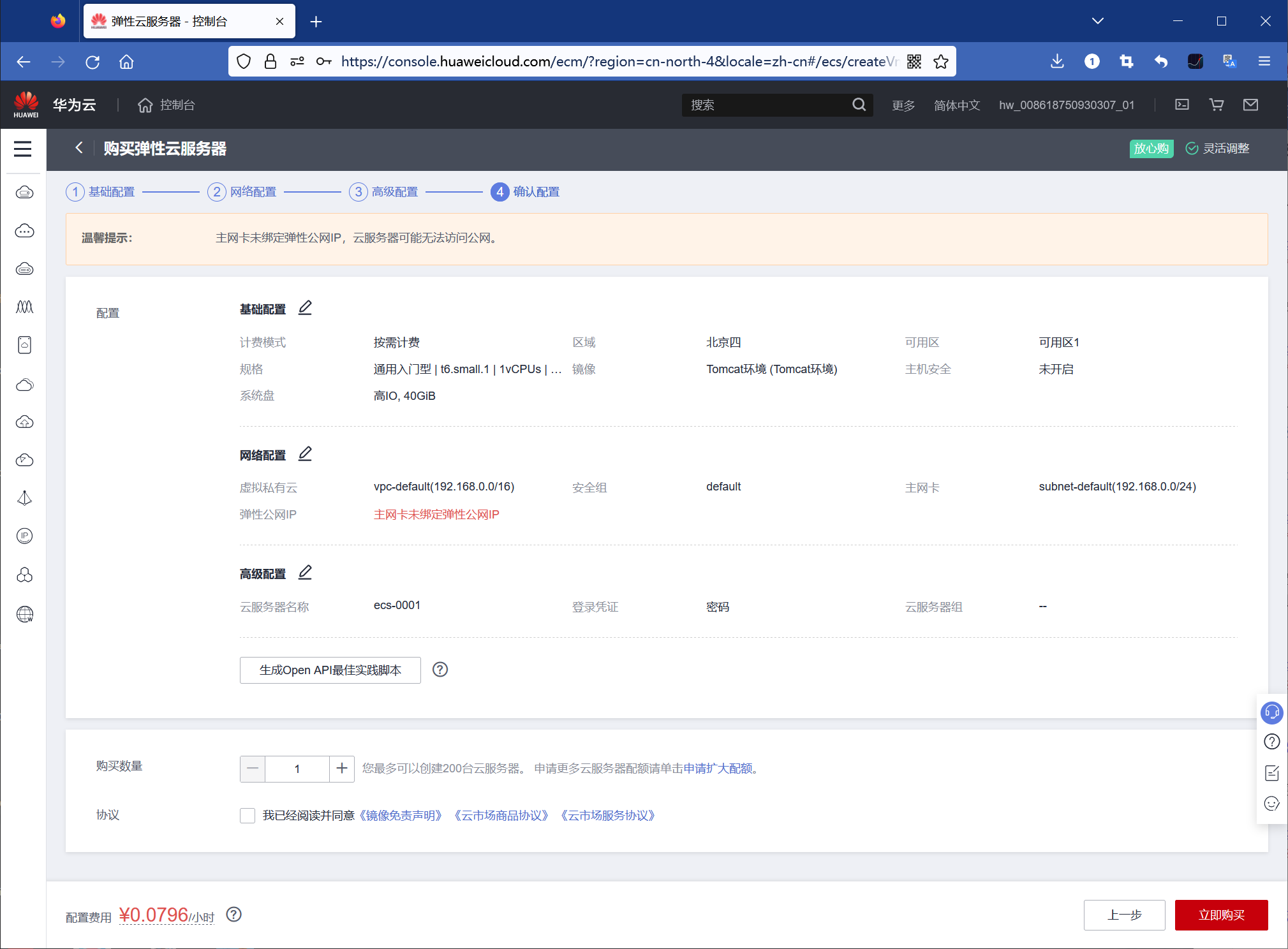Decrease purchase quantity with minus button
Viewport: 1288px width, 949px height.
pyautogui.click(x=253, y=769)
